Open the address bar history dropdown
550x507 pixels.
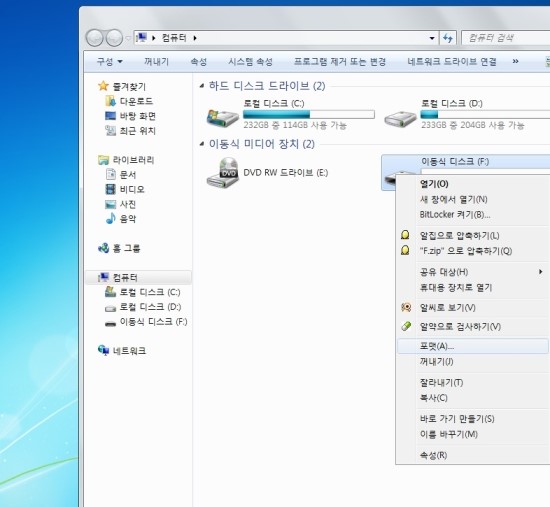coord(432,38)
